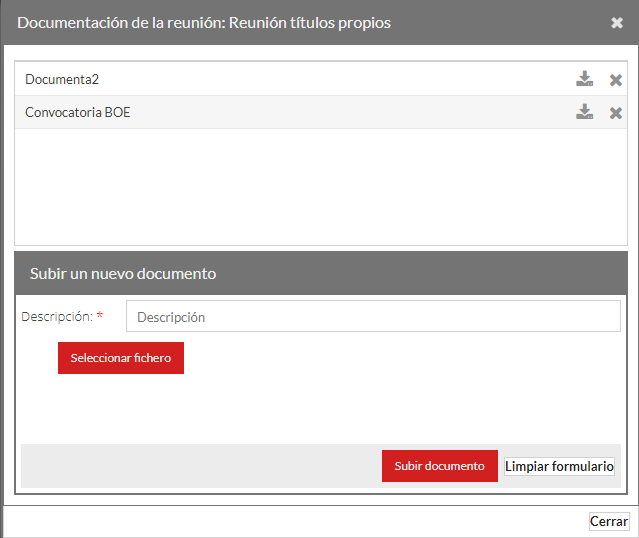
Task: Remove the Convocatoria BOE document
Action: pos(616,113)
